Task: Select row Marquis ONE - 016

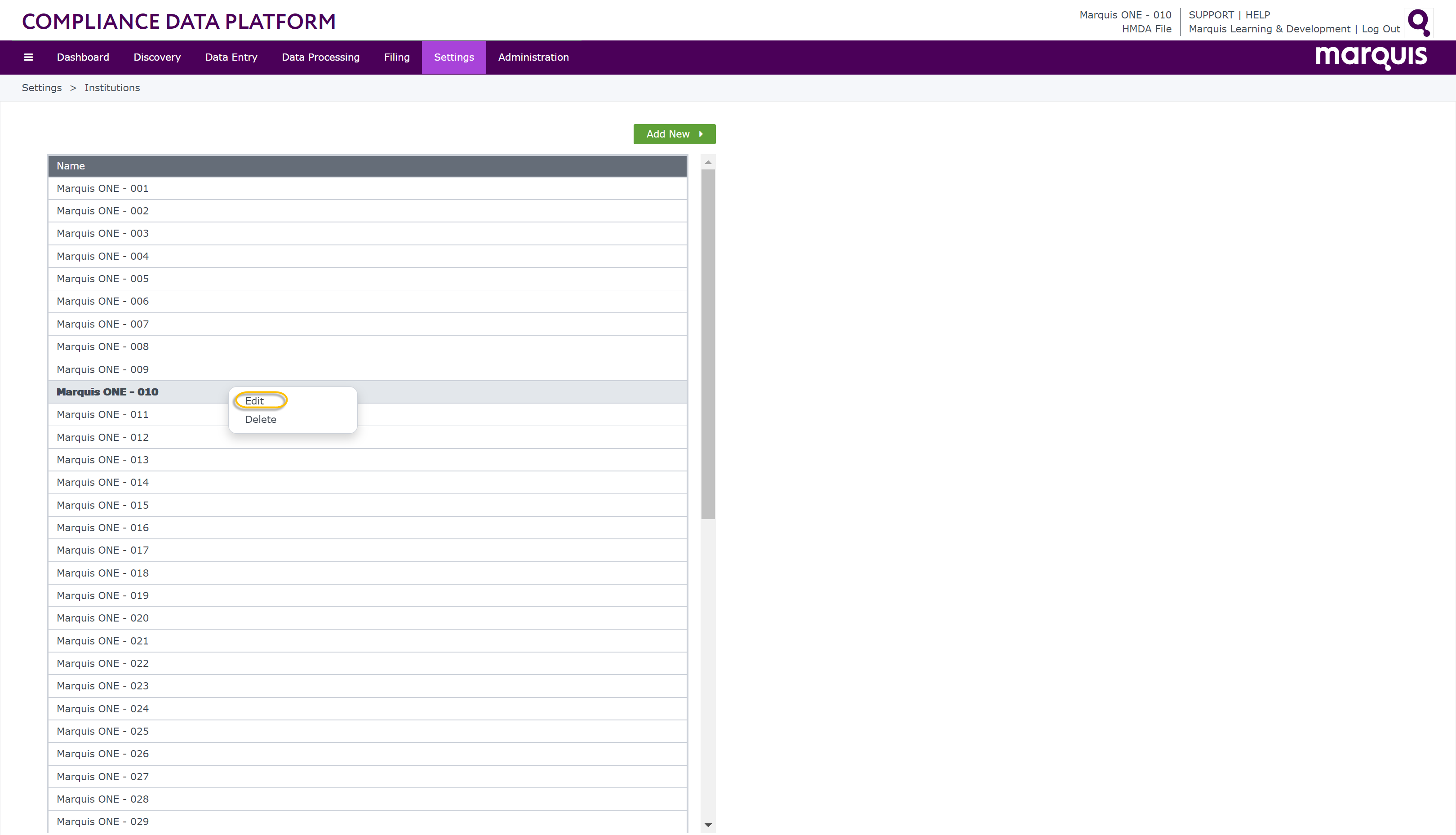Action: [368, 528]
